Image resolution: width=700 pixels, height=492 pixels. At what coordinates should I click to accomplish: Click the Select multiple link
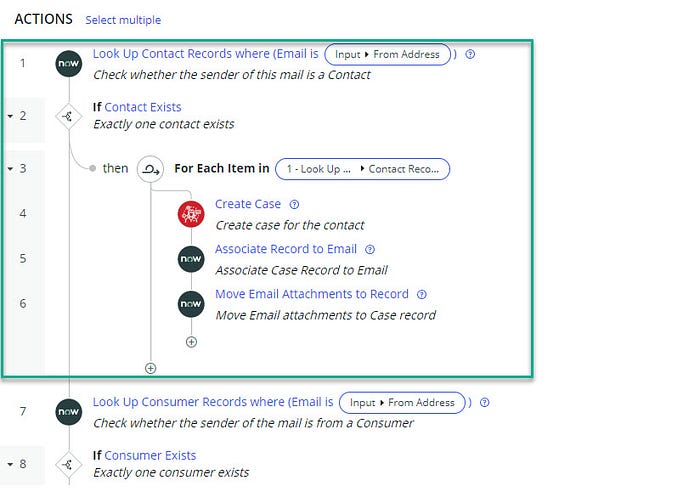tap(123, 20)
